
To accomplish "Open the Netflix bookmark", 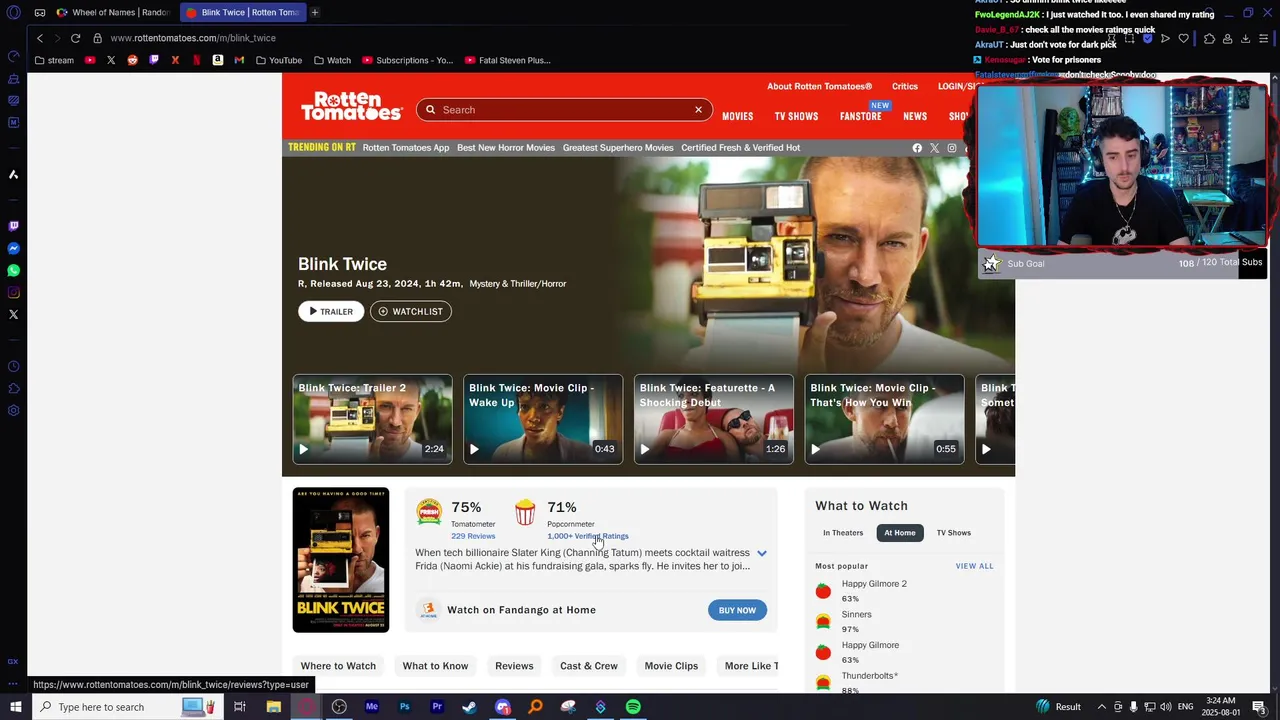I will pyautogui.click(x=196, y=60).
